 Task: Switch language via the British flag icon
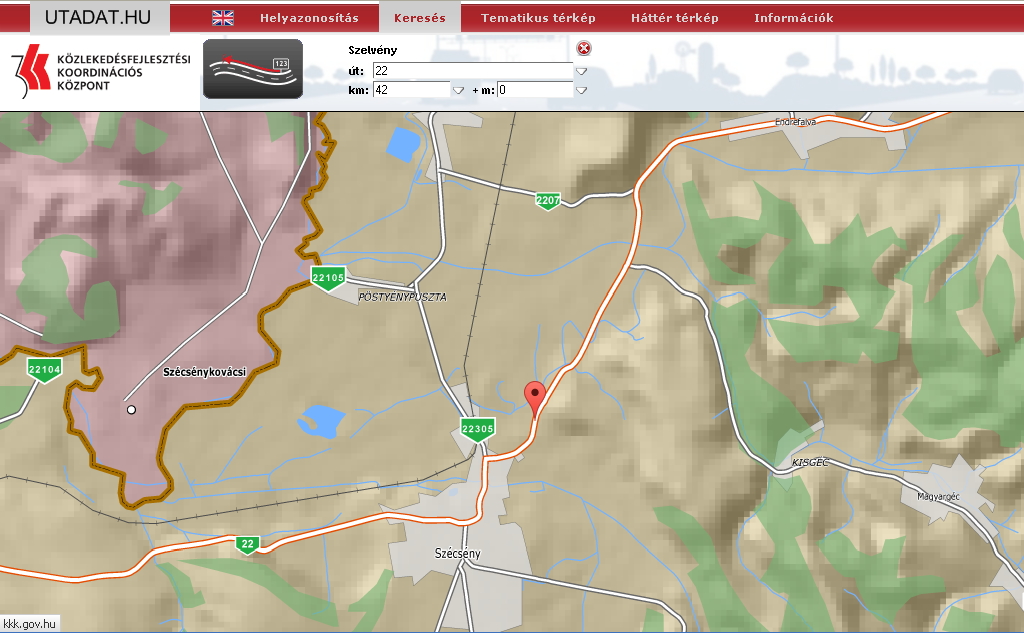click(x=223, y=18)
